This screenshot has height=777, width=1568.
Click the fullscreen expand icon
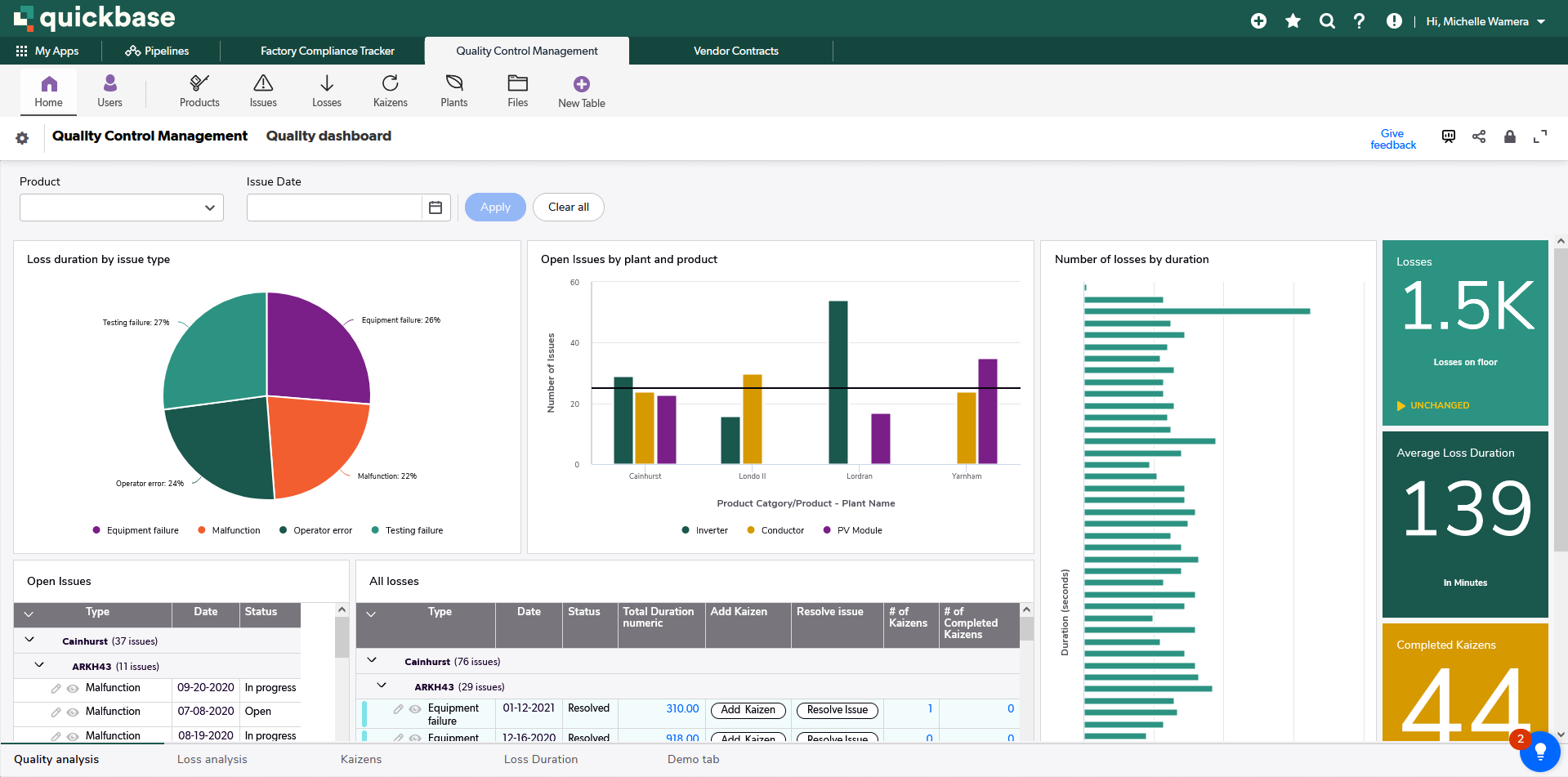click(x=1540, y=136)
